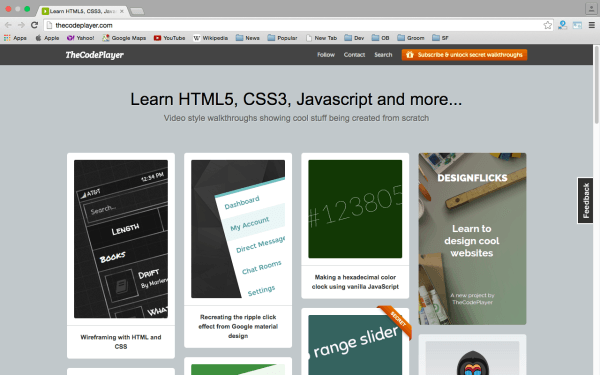Expand Groom bookmark folder

tap(411, 38)
